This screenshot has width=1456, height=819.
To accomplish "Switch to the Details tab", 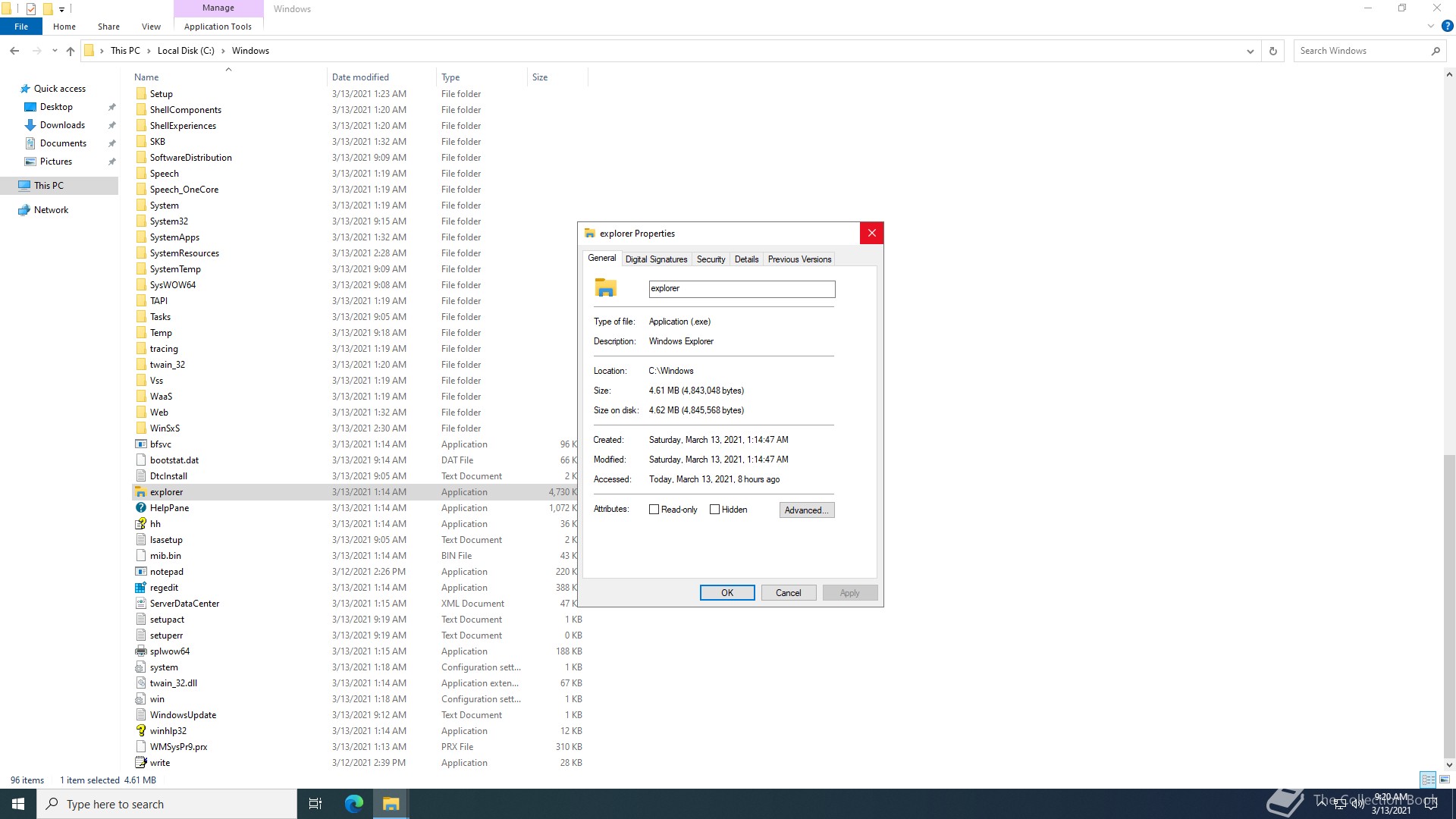I will click(747, 259).
